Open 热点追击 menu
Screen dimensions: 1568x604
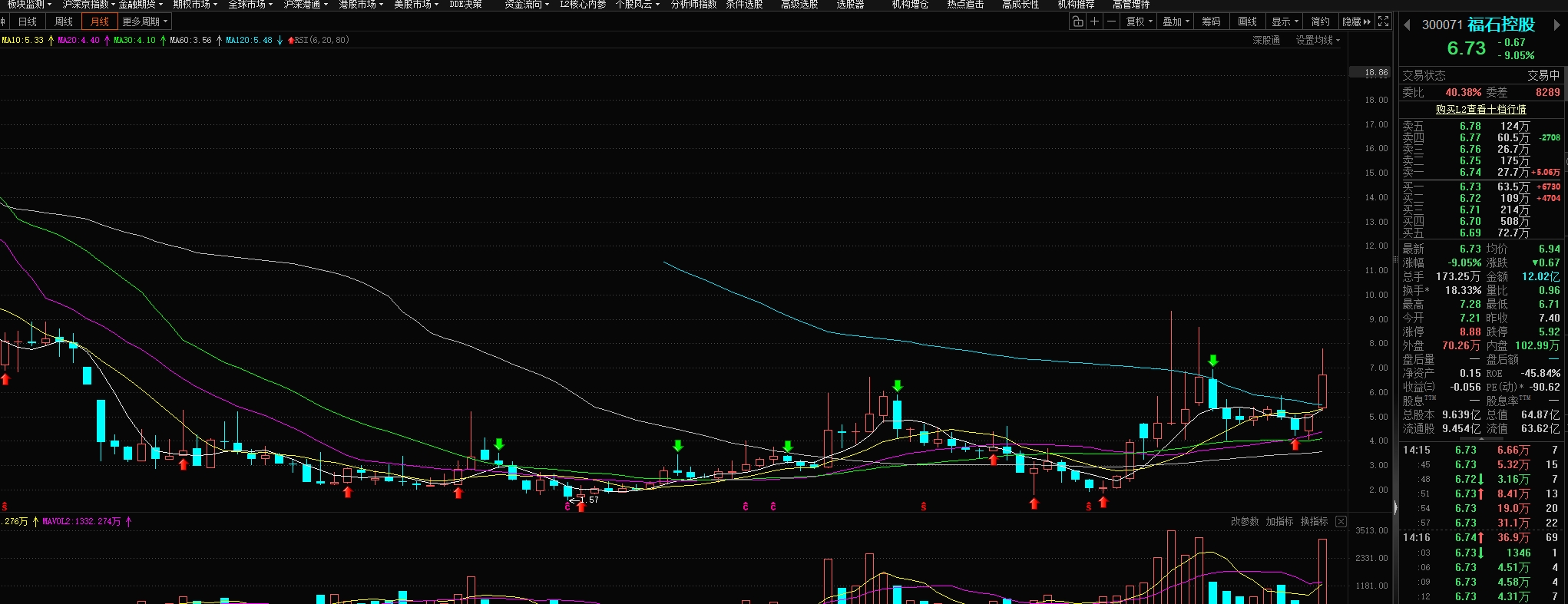click(965, 5)
